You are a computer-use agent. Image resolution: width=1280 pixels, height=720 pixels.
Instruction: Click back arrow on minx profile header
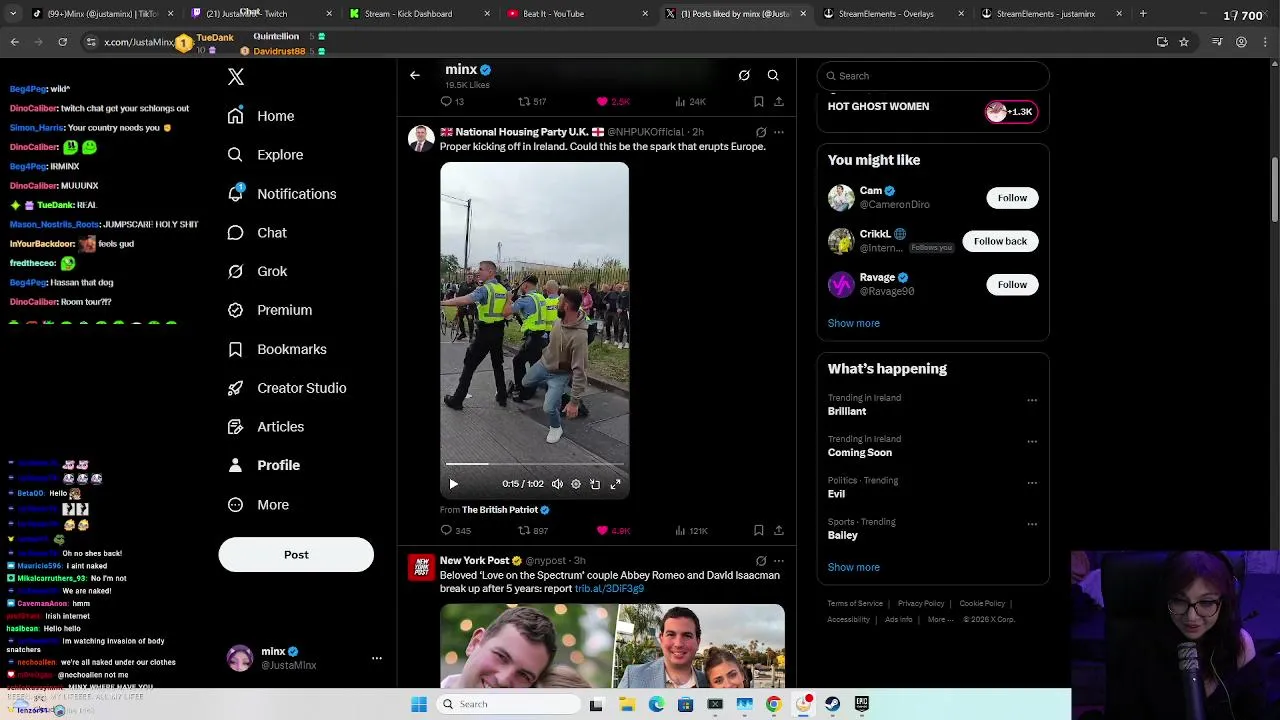pos(415,75)
